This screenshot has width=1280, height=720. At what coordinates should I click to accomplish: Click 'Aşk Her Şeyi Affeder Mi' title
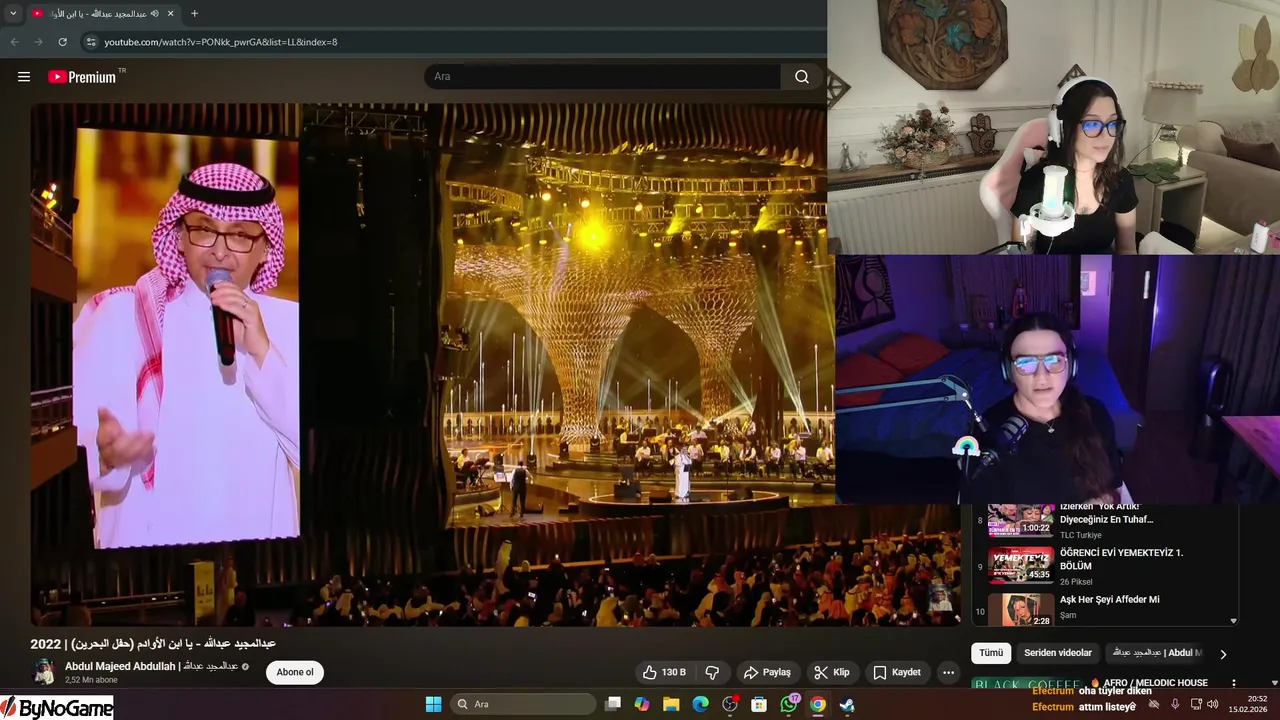pyautogui.click(x=1109, y=599)
